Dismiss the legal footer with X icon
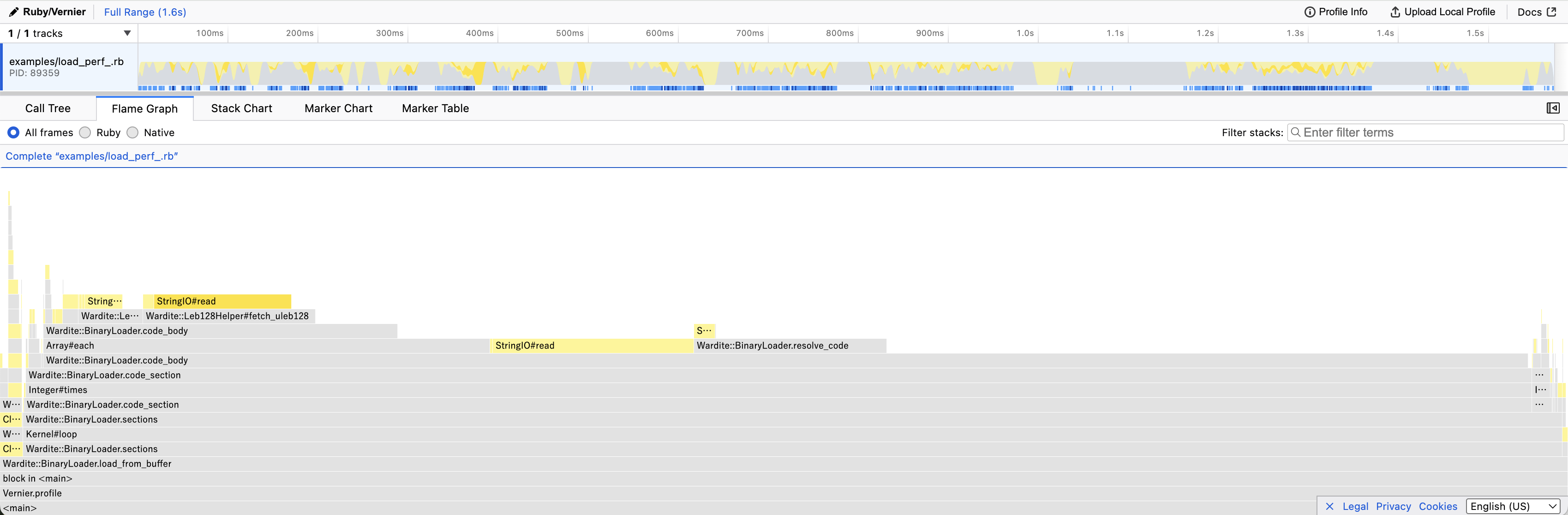Image resolution: width=1568 pixels, height=515 pixels. pyautogui.click(x=1329, y=507)
